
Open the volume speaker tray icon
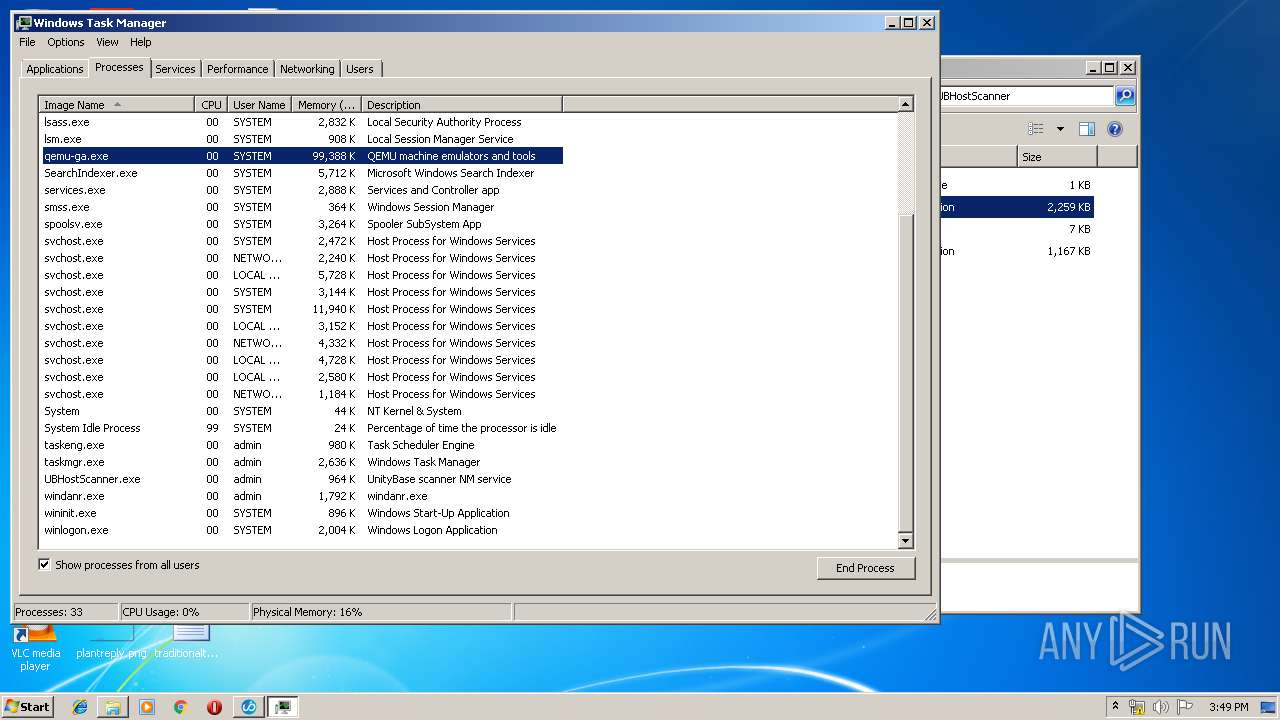tap(1161, 707)
